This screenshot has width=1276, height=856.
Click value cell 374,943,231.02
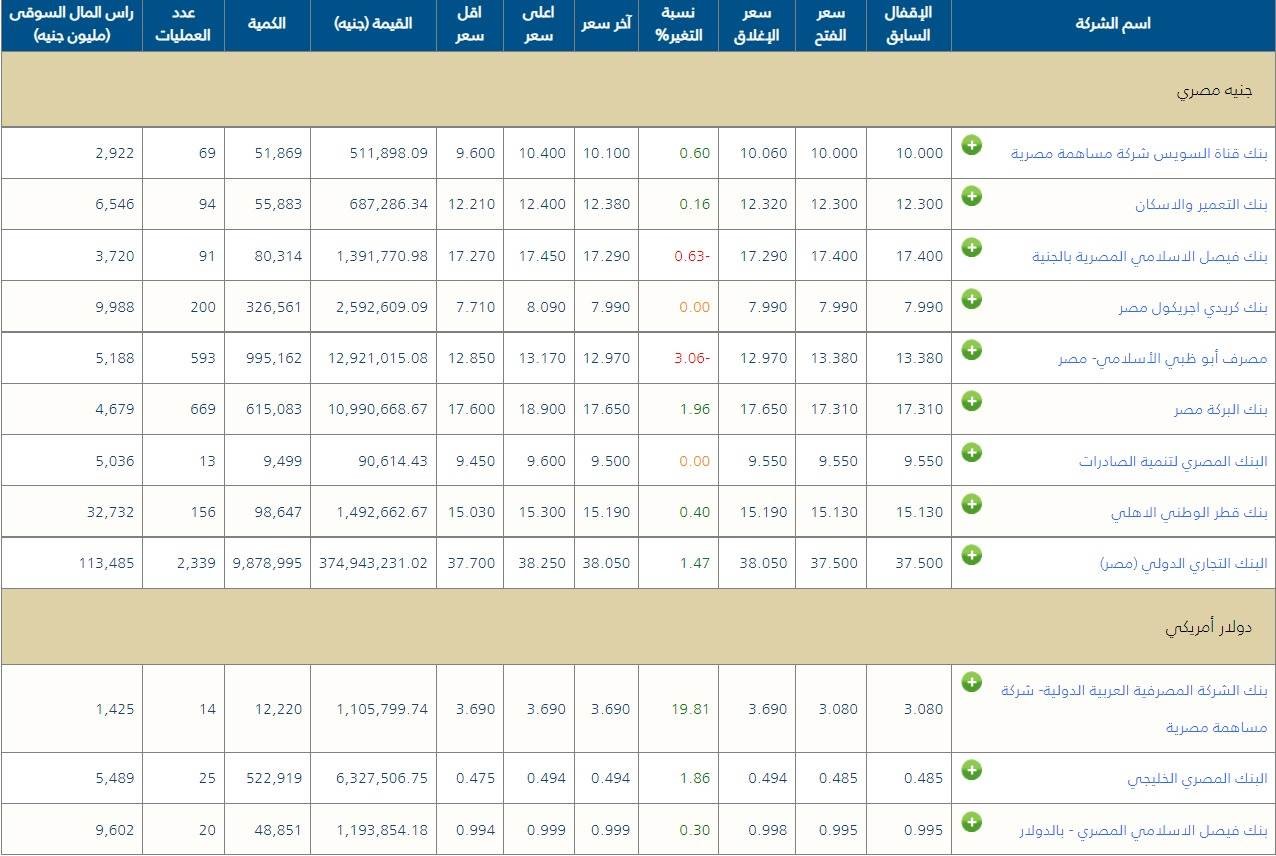374,563
